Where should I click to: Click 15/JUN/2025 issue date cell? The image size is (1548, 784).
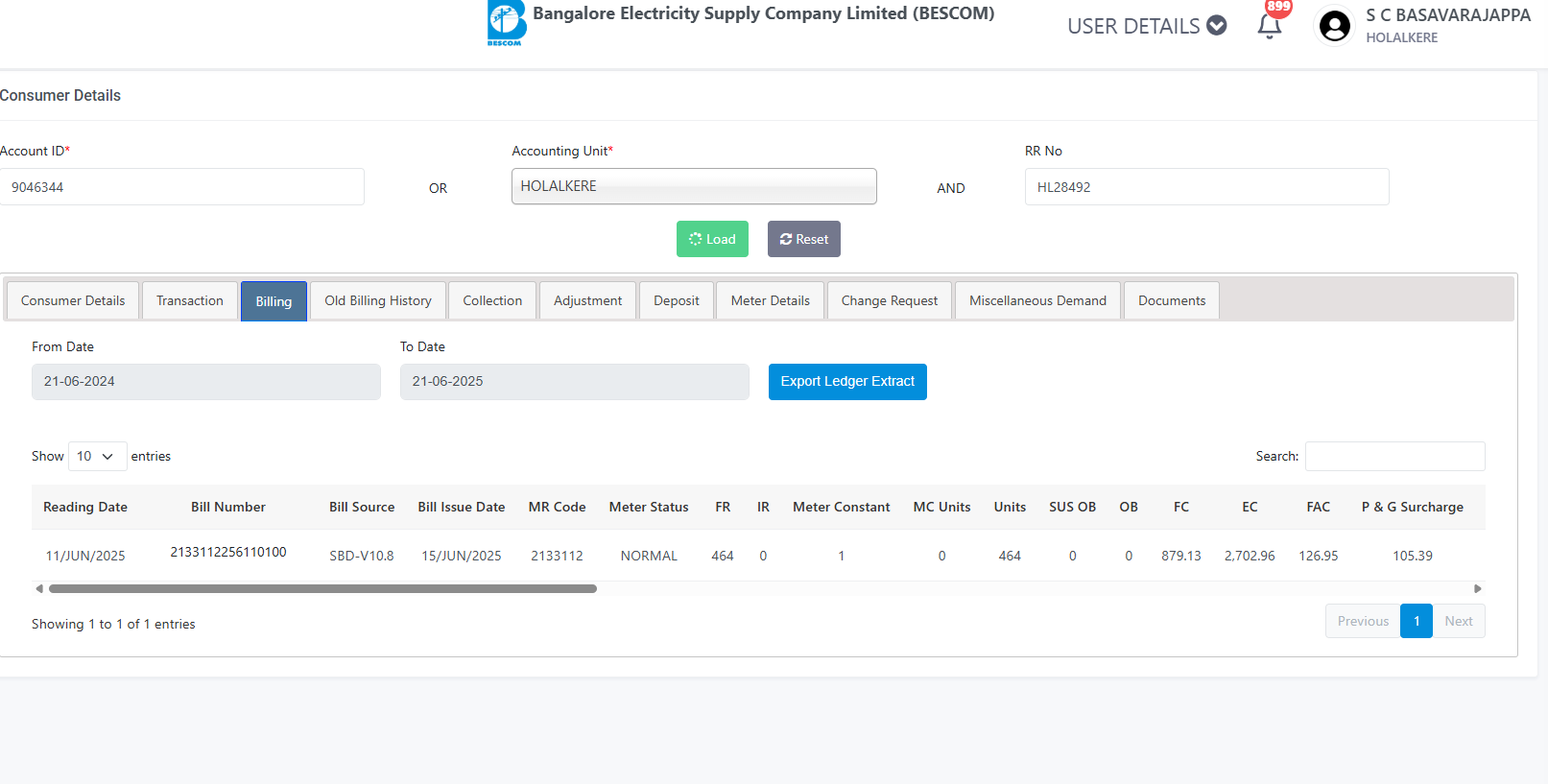[462, 556]
